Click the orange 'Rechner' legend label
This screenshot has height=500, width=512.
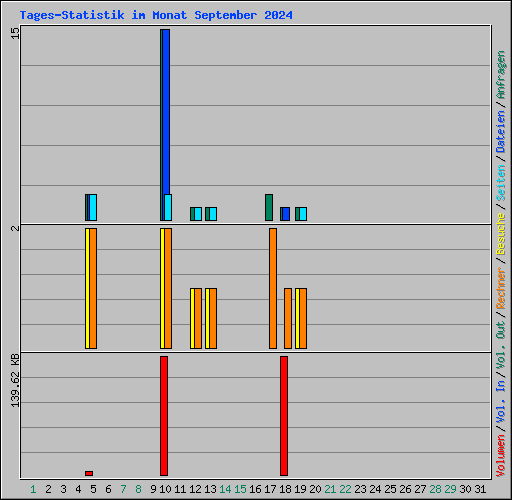pyautogui.click(x=501, y=288)
